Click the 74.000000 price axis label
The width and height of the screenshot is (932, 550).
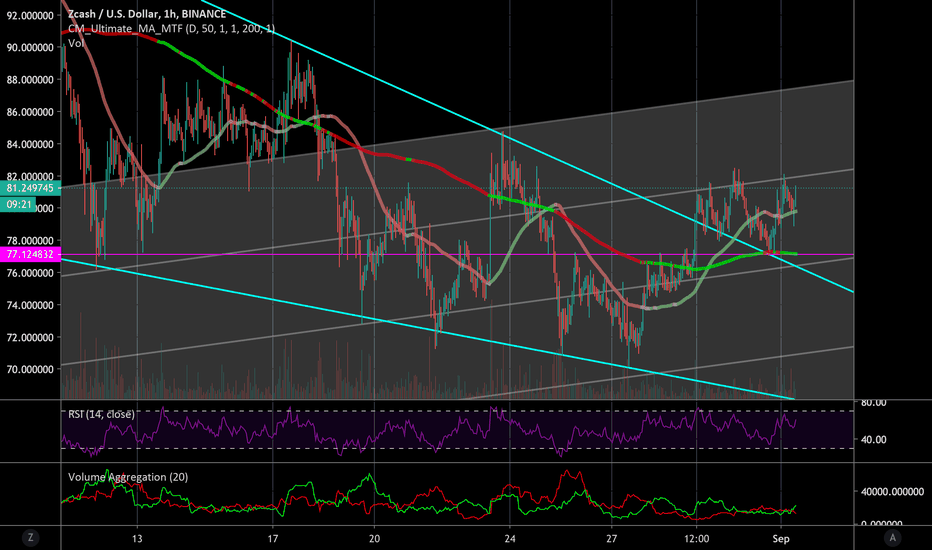[30, 305]
